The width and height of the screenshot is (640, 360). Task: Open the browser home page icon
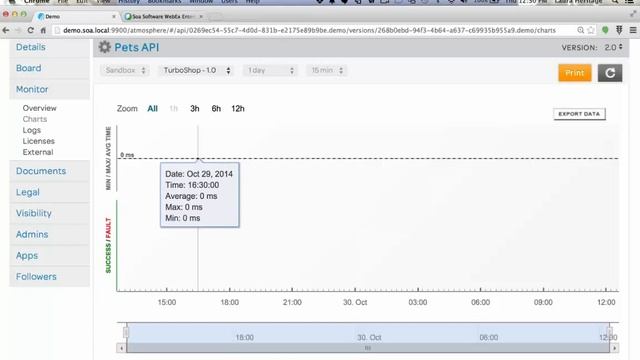pyautogui.click(x=43, y=30)
